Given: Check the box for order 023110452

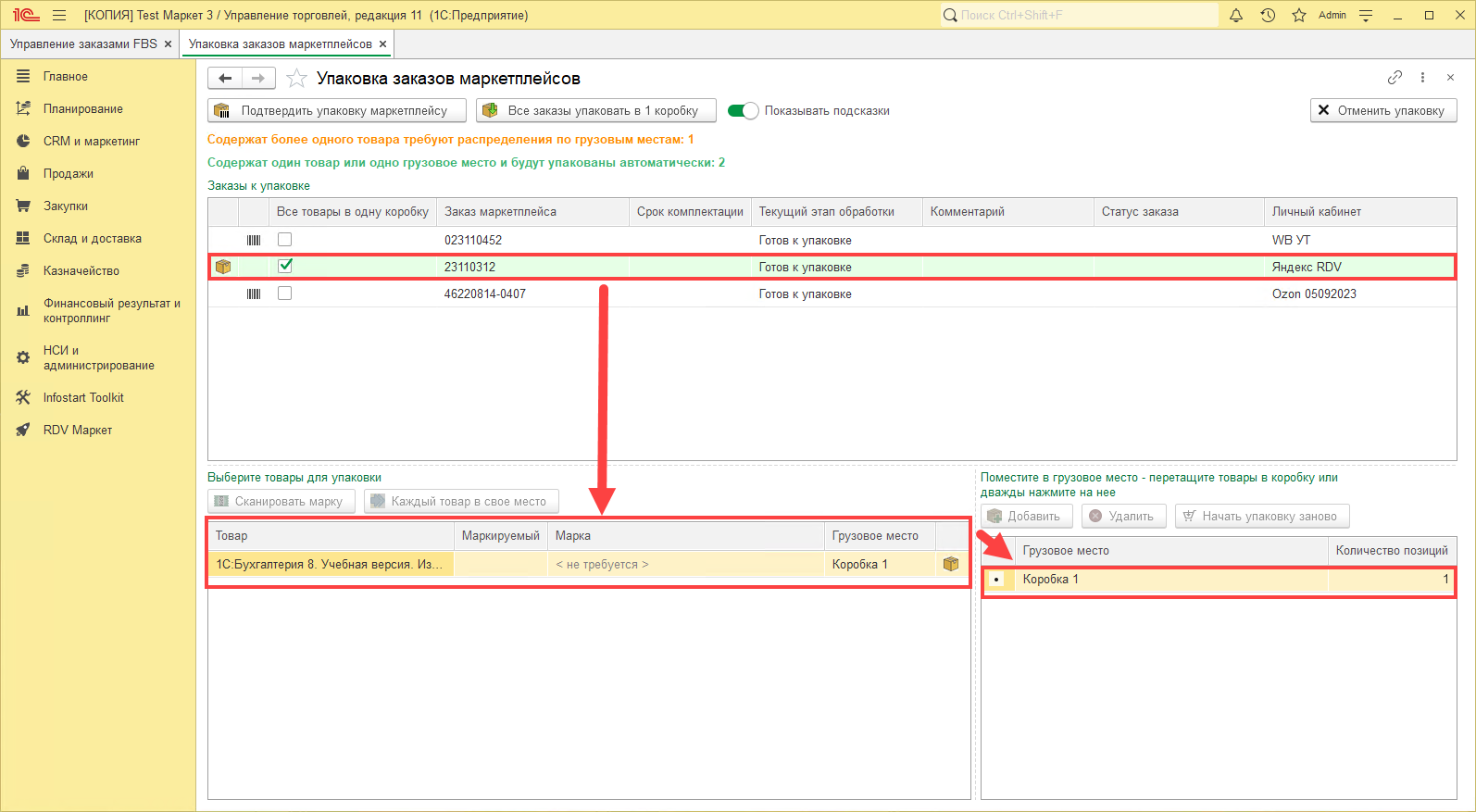Looking at the screenshot, I should coord(285,240).
